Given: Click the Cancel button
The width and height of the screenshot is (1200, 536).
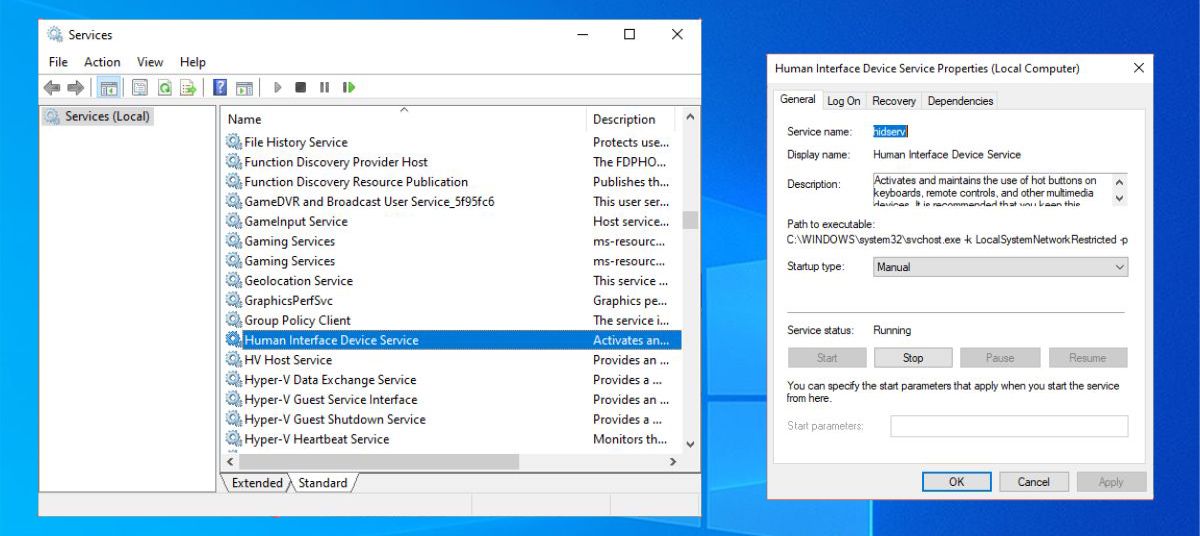Looking at the screenshot, I should coord(1034,482).
